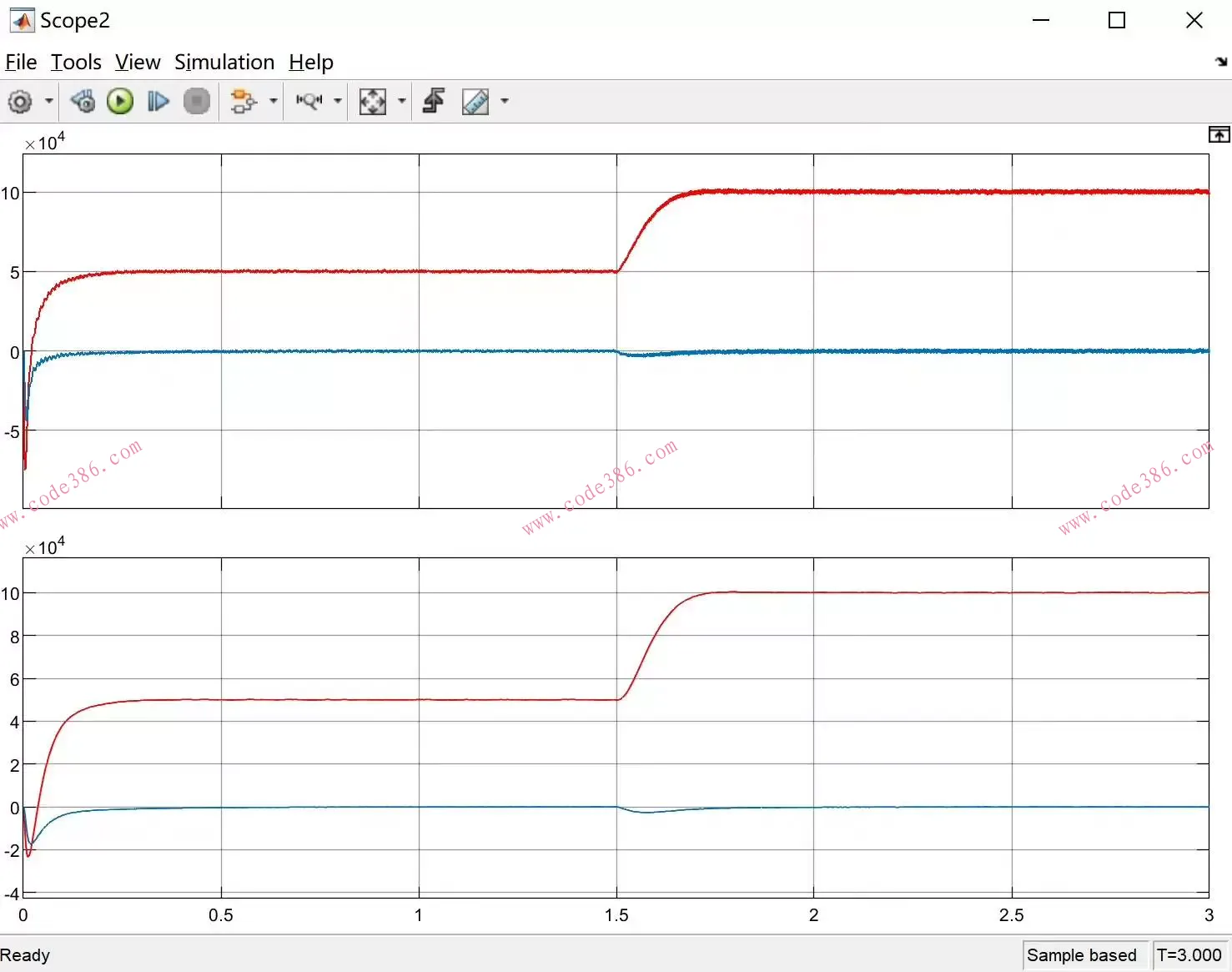This screenshot has height=972, width=1232.
Task: Select the Zoom X-axis tool
Action: coord(309,102)
